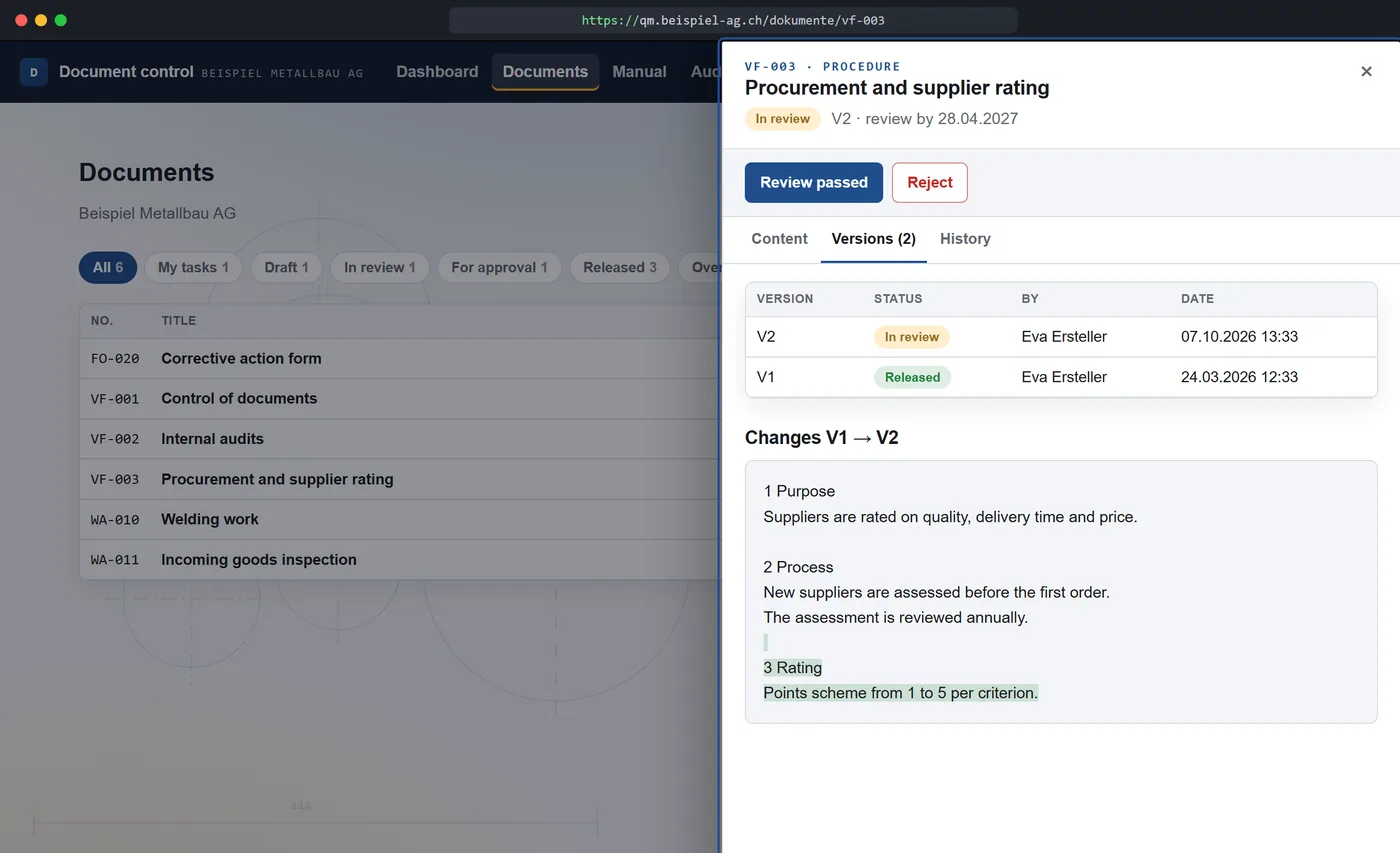Open Incoming goods inspection document

pos(400,559)
